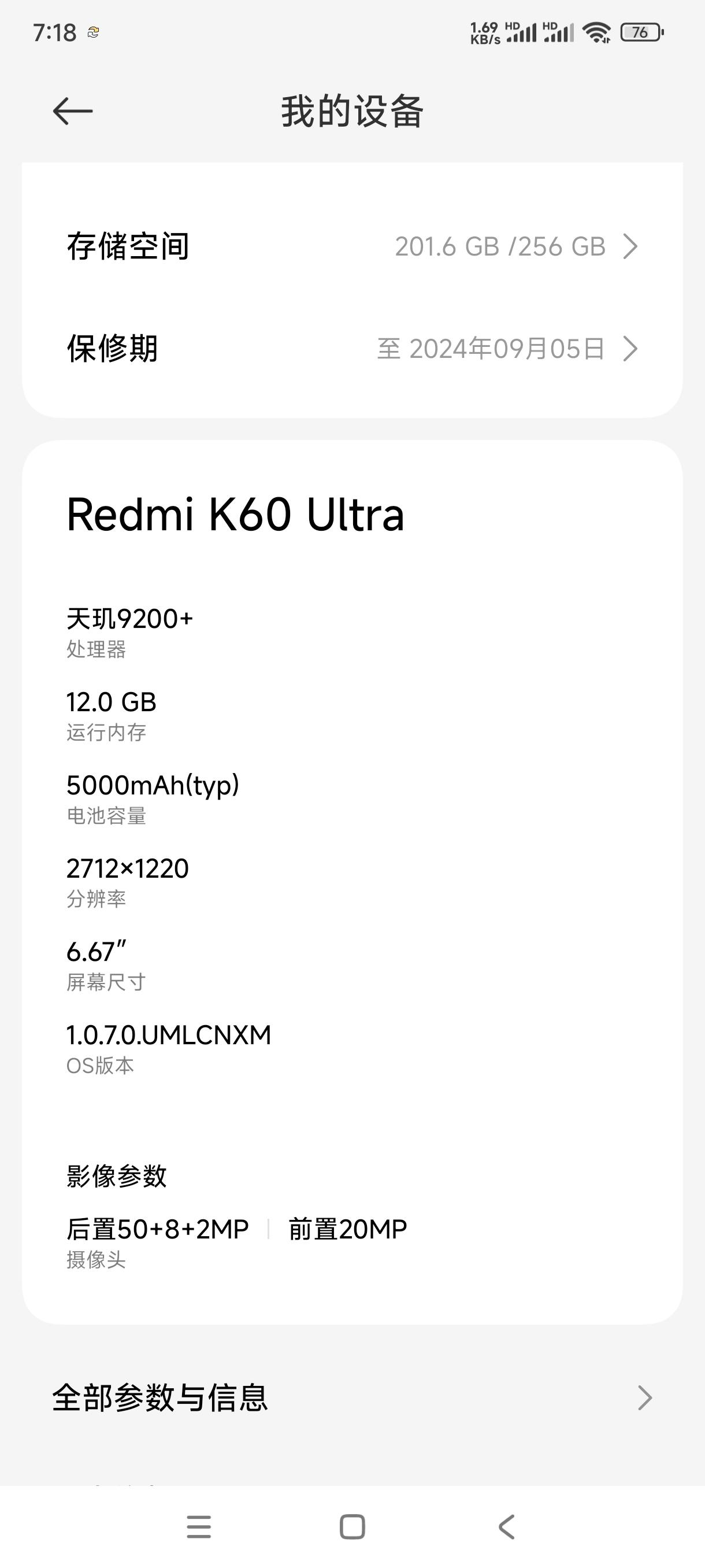The image size is (705, 1568).
Task: Open 全部参数与信息 full specifications
Action: 352,1397
